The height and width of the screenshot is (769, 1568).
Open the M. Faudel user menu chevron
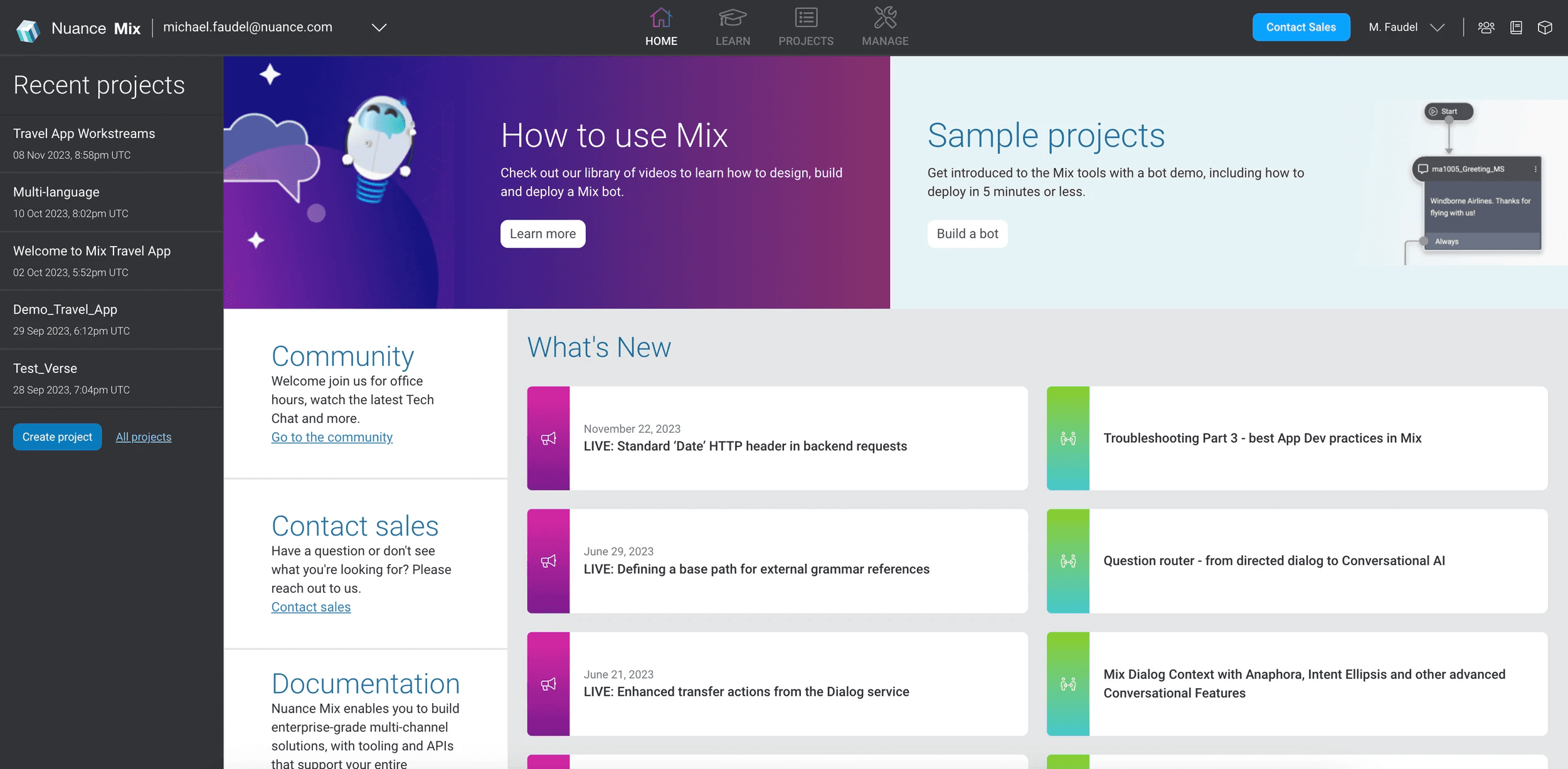1437,28
